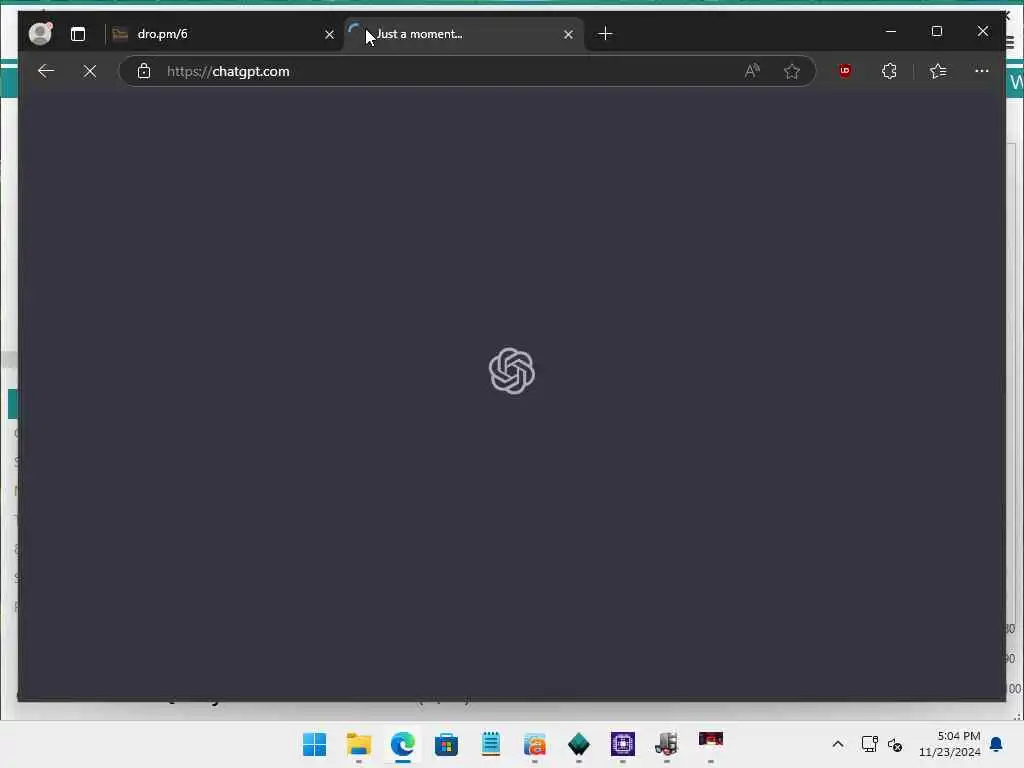Image resolution: width=1024 pixels, height=768 pixels.
Task: Open the clock showing 5:04 PM
Action: click(950, 744)
